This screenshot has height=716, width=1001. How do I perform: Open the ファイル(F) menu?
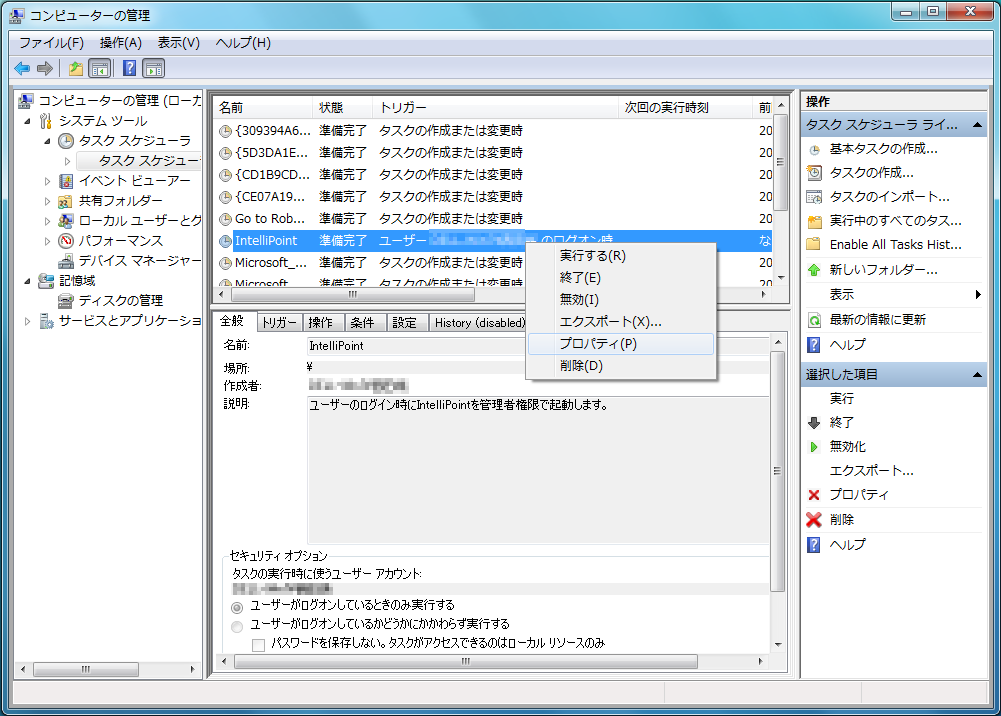[x=51, y=43]
